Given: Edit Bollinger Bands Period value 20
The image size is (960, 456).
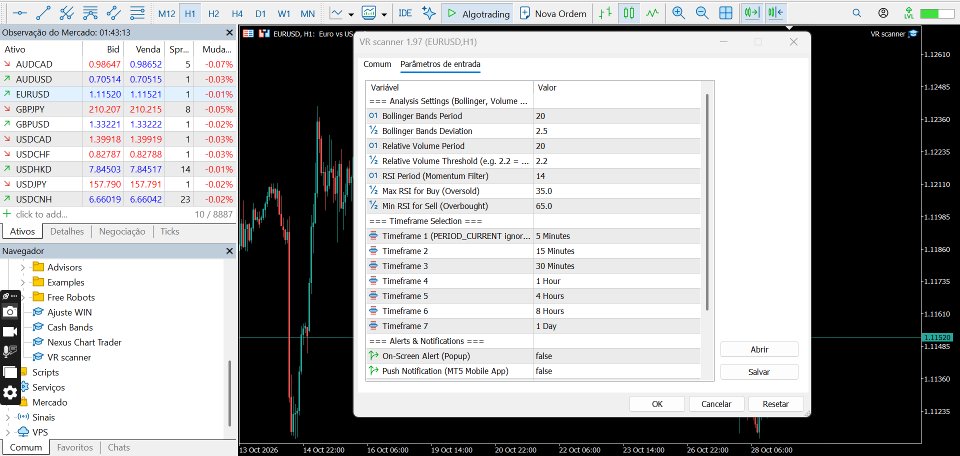Looking at the screenshot, I should pos(617,116).
